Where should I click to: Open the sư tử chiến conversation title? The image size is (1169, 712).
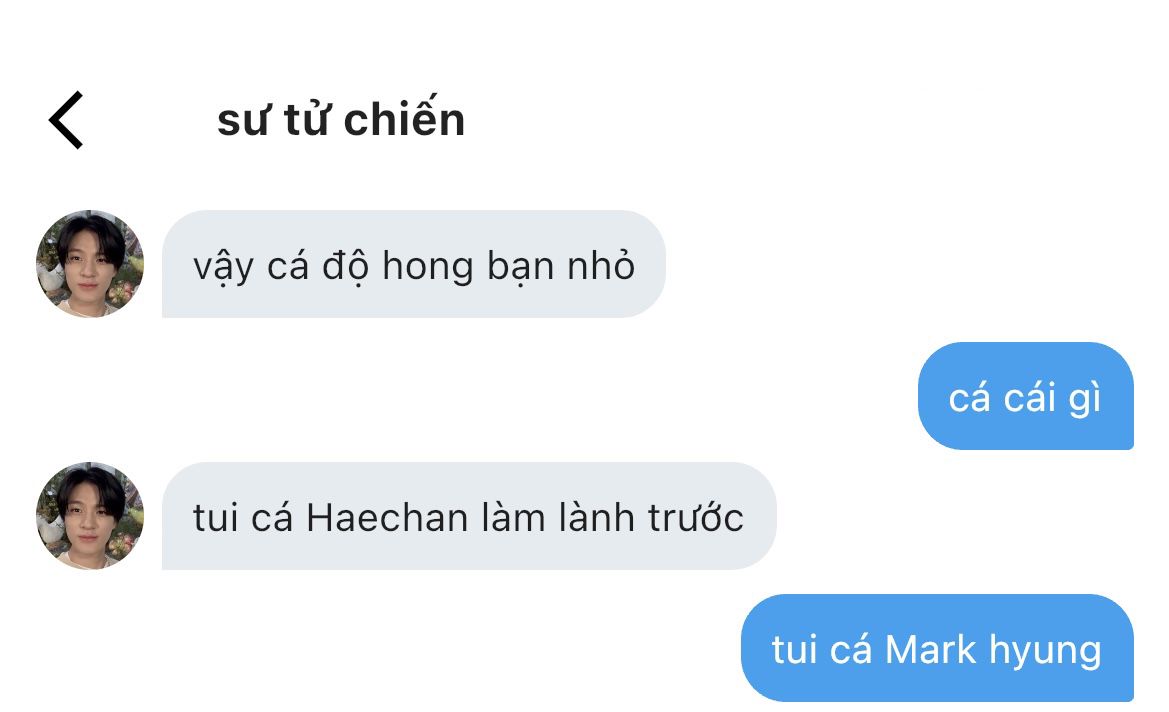341,120
